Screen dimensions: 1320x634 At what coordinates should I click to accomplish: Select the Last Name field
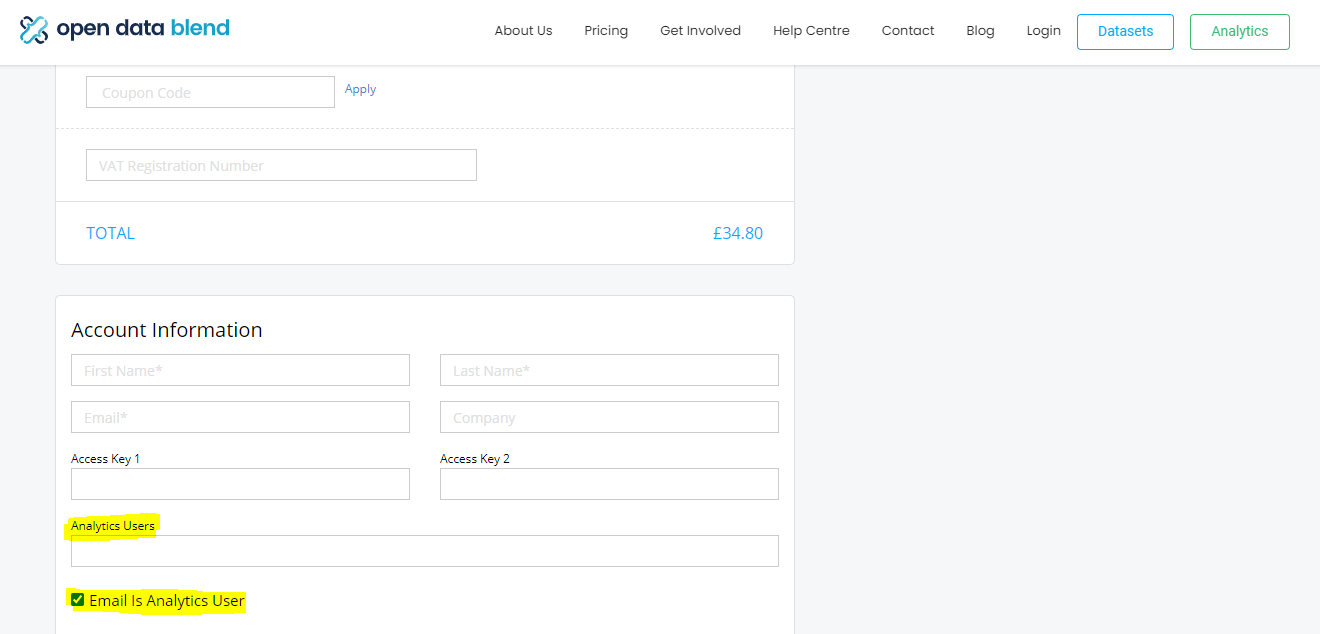[x=609, y=370]
